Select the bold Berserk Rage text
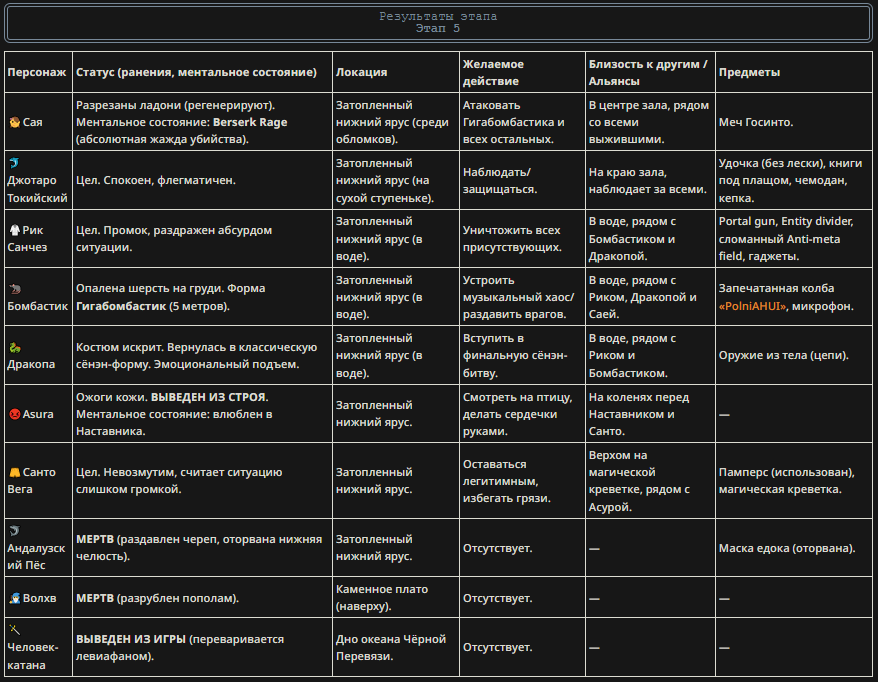This screenshot has height=682, width=878. pos(250,122)
